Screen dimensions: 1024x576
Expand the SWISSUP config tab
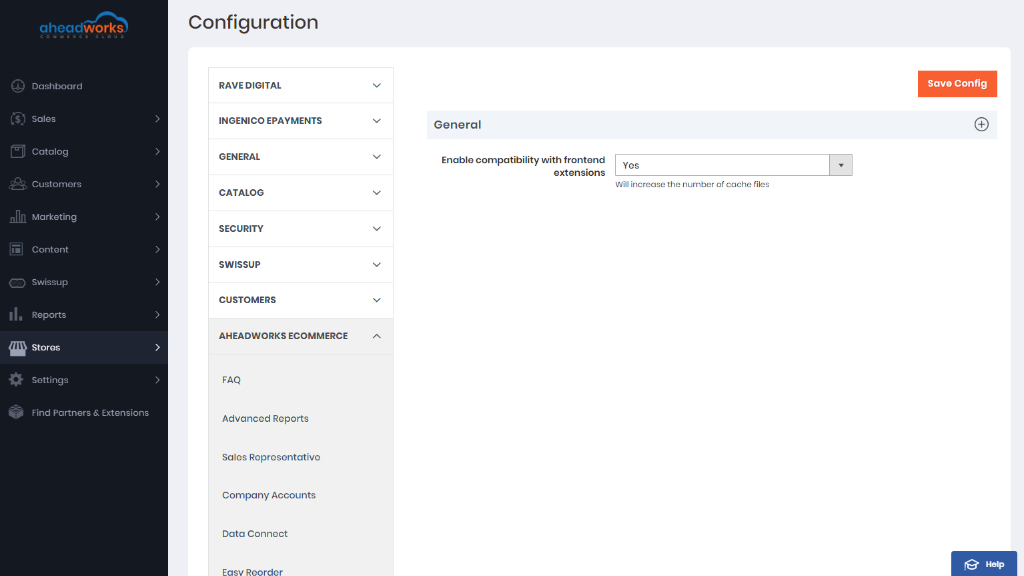pos(300,264)
